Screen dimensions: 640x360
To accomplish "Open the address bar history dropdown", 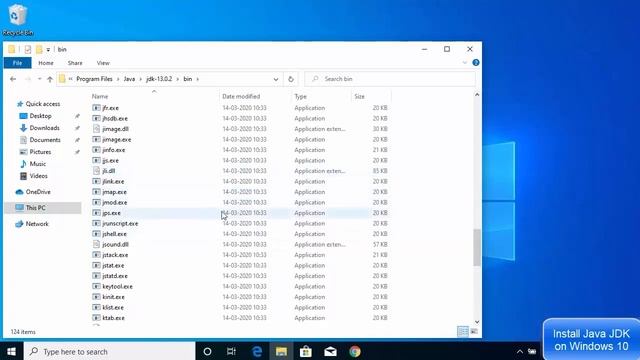I will coord(276,79).
